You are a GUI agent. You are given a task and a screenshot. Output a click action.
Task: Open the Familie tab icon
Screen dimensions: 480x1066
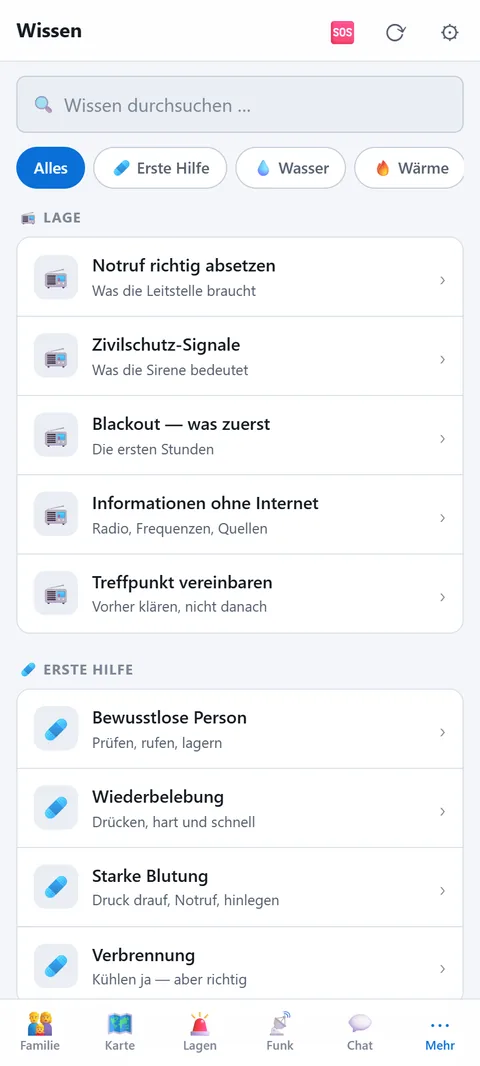[x=40, y=1023]
